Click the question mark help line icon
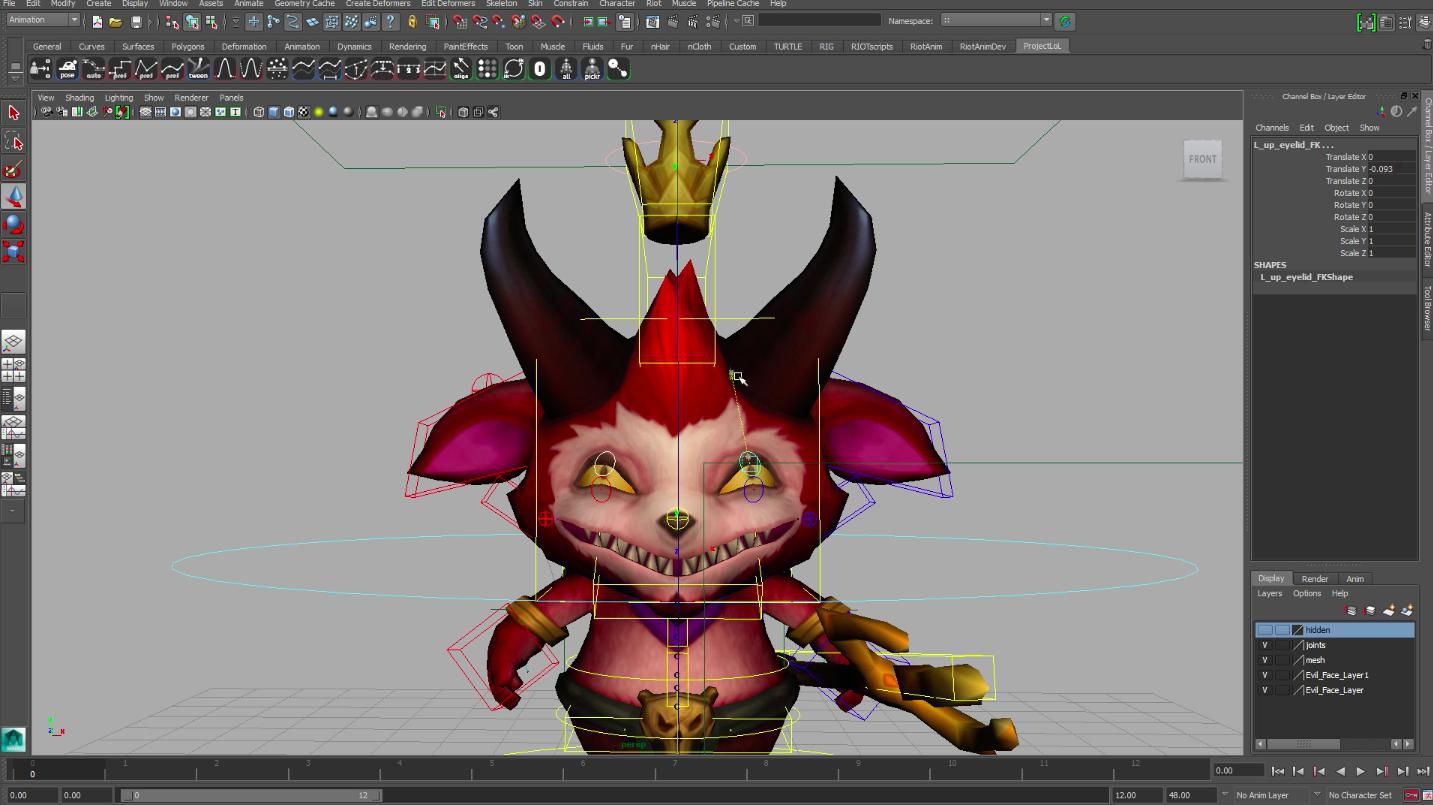The width and height of the screenshot is (1433, 805). point(390,21)
